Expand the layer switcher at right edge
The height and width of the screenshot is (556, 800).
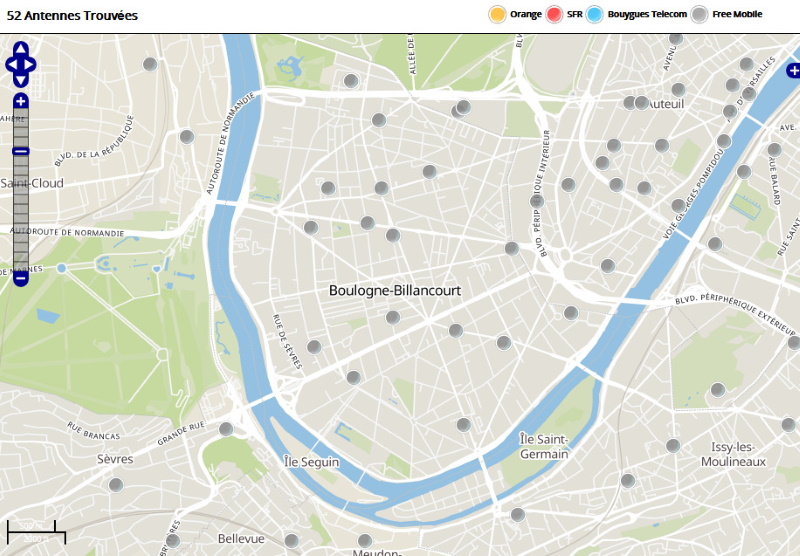click(x=793, y=70)
